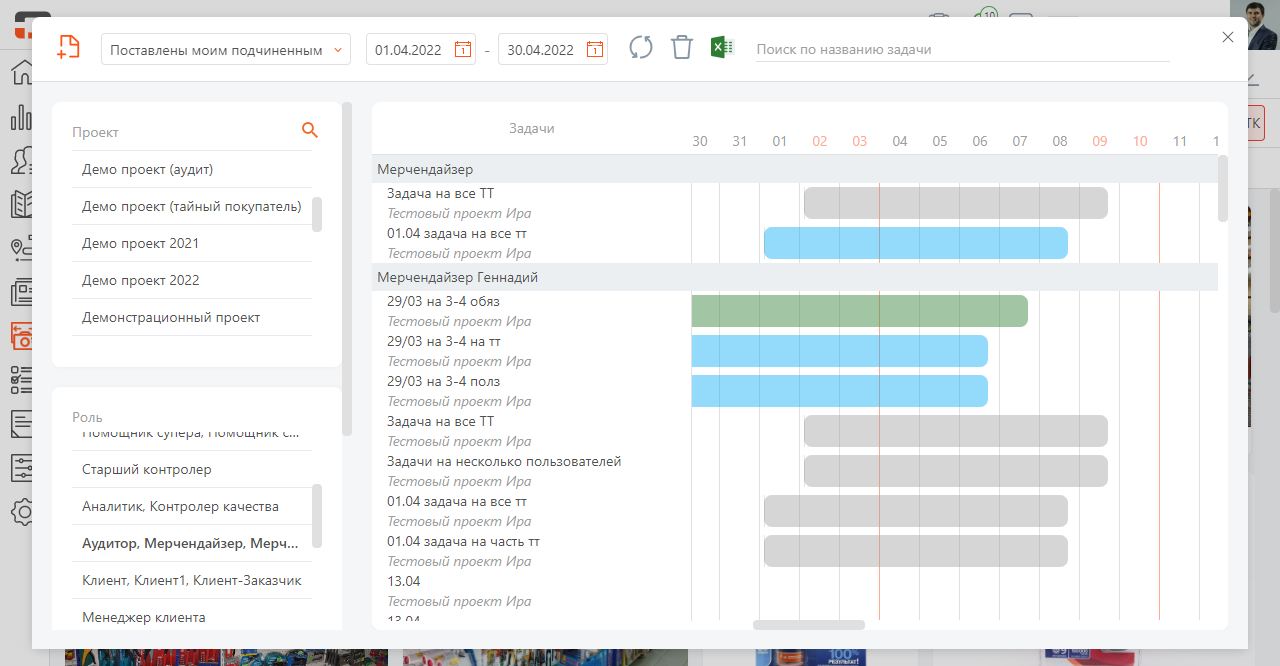Pick the 'Менеджер клиента' role

pos(144,617)
